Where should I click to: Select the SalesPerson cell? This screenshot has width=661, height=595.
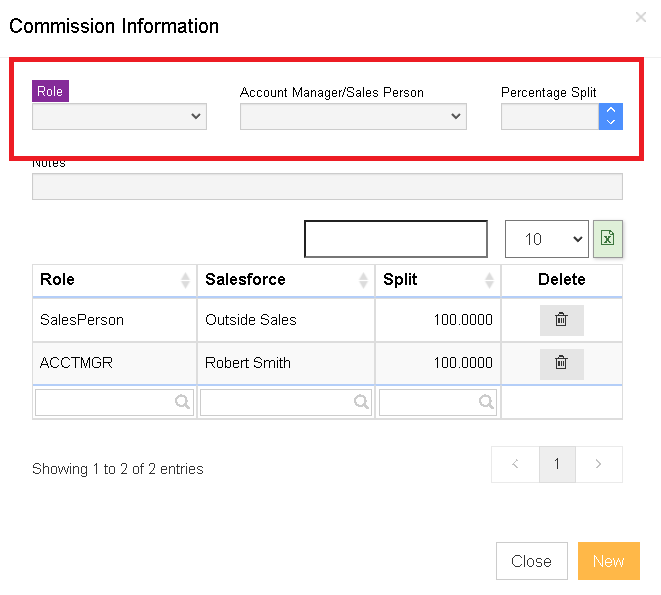coord(114,320)
